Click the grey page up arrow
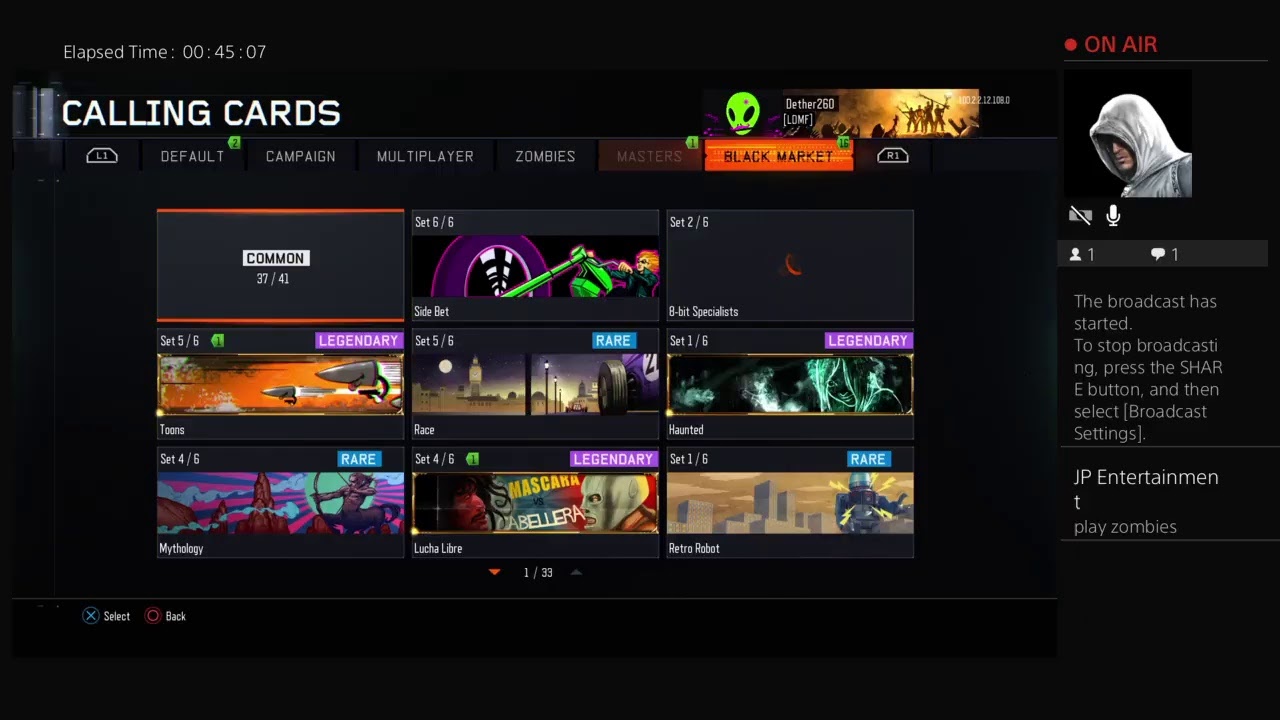The width and height of the screenshot is (1280, 720). pyautogui.click(x=576, y=572)
